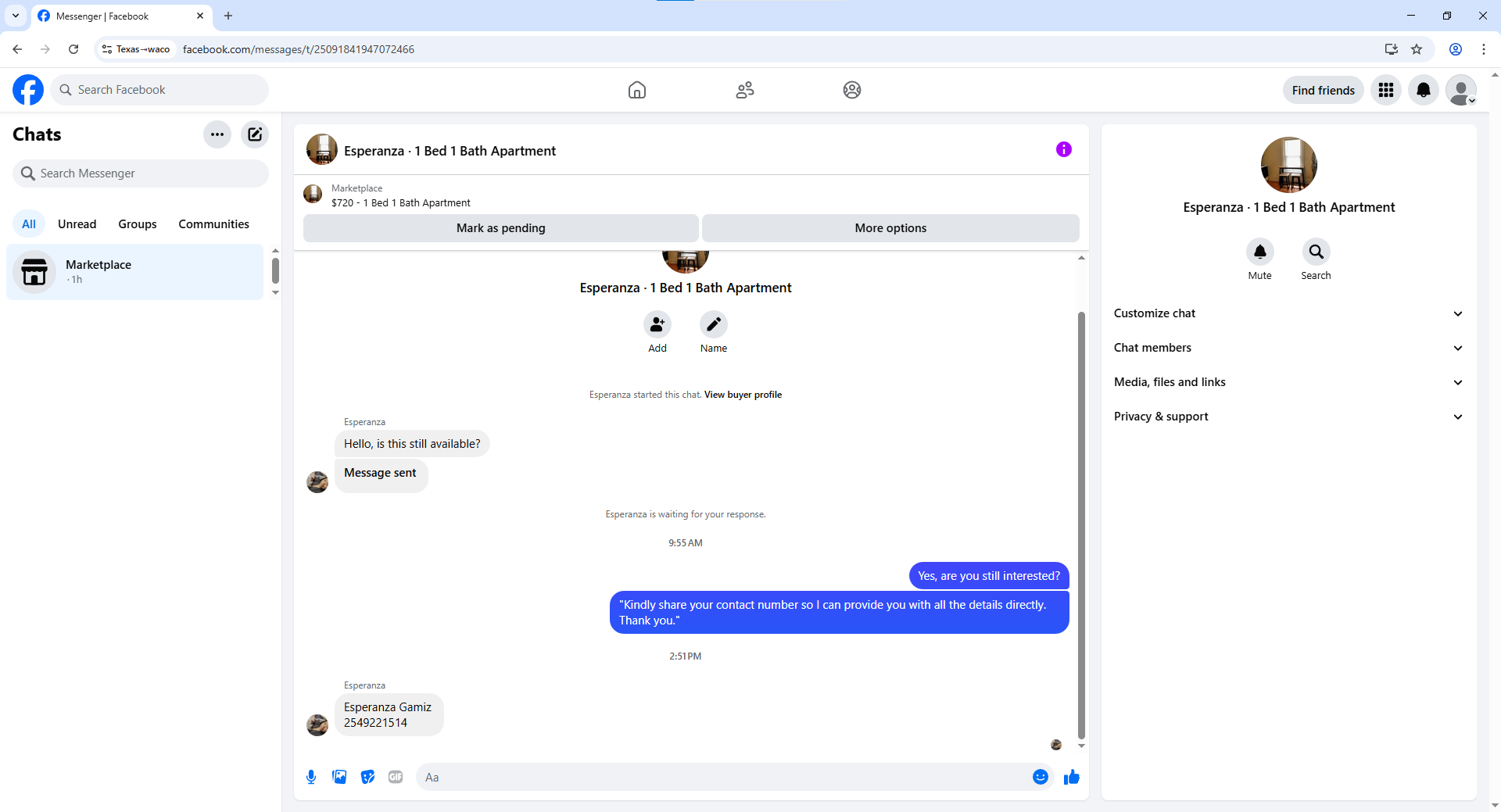Click the Facebook logo icon
This screenshot has height=812, width=1501.
coord(28,90)
